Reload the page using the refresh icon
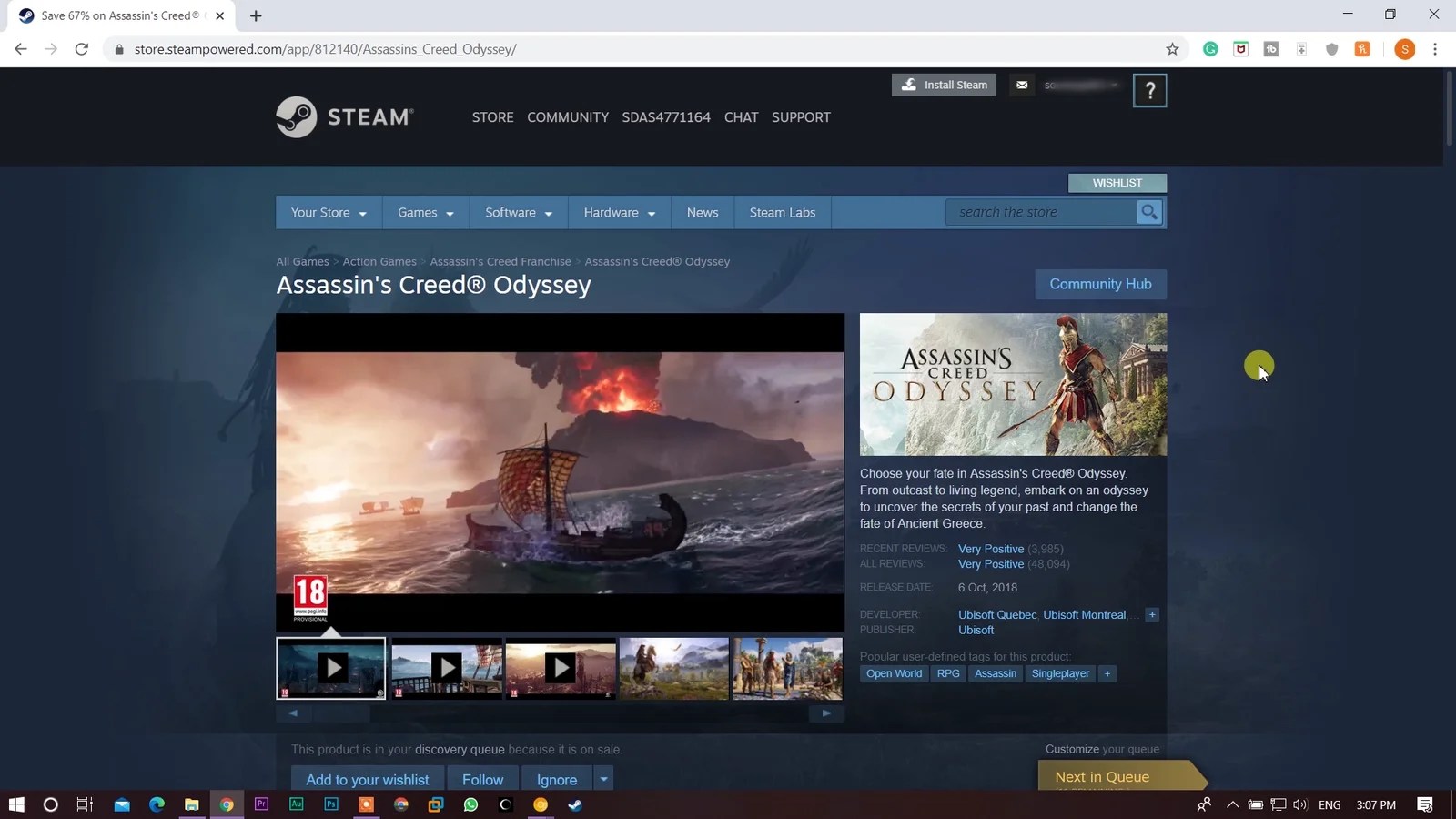The height and width of the screenshot is (819, 1456). (82, 49)
